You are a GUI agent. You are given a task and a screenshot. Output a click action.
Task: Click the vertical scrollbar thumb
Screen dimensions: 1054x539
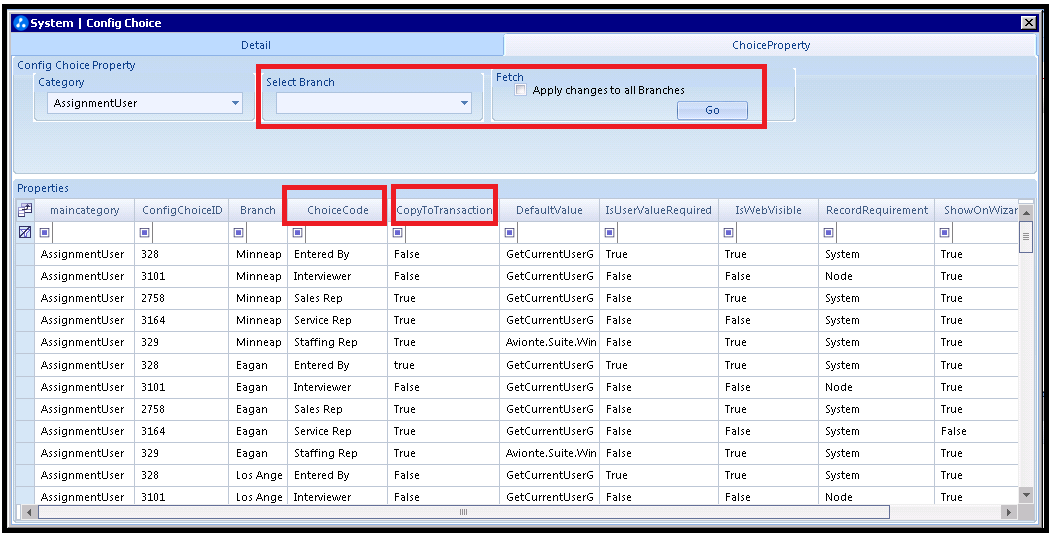(1026, 237)
